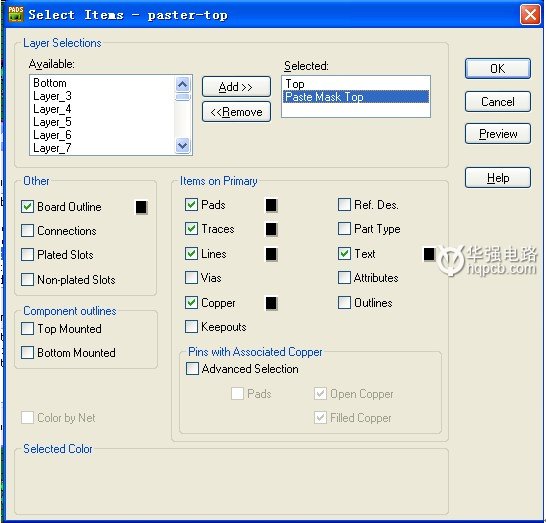Select Layer_5 in the Available list

(52, 122)
